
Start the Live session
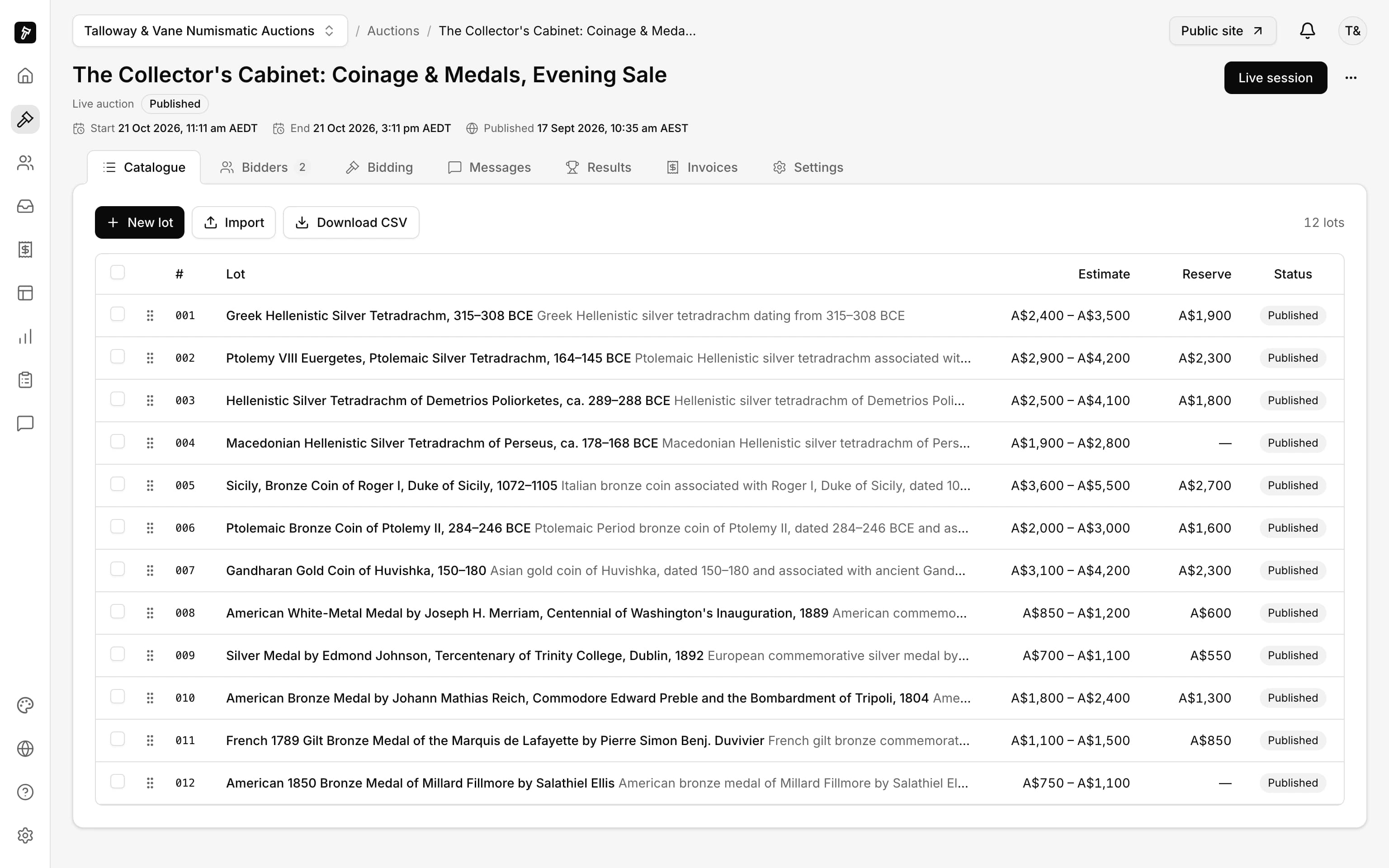point(1276,77)
